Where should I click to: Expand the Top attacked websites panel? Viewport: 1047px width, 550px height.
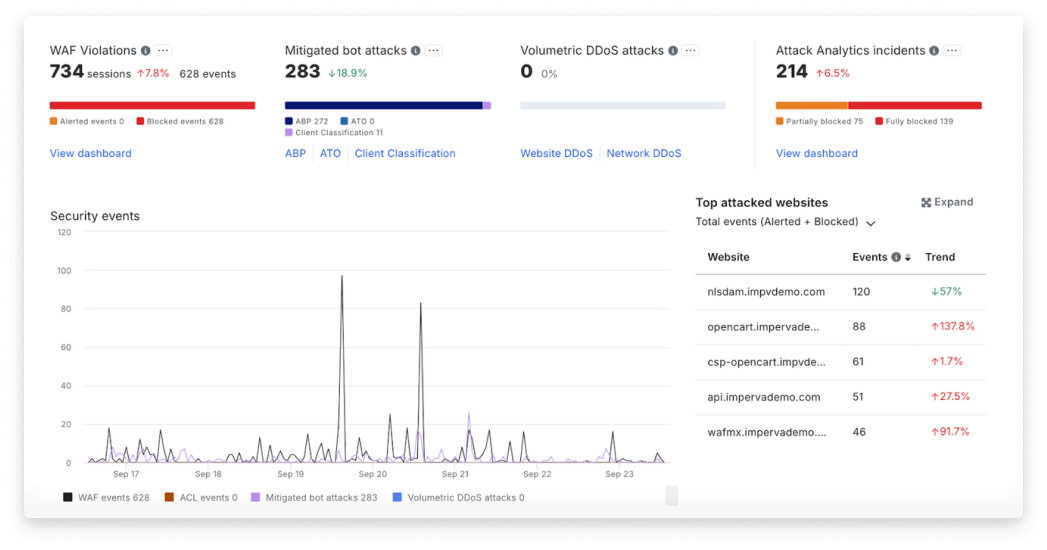tap(946, 202)
